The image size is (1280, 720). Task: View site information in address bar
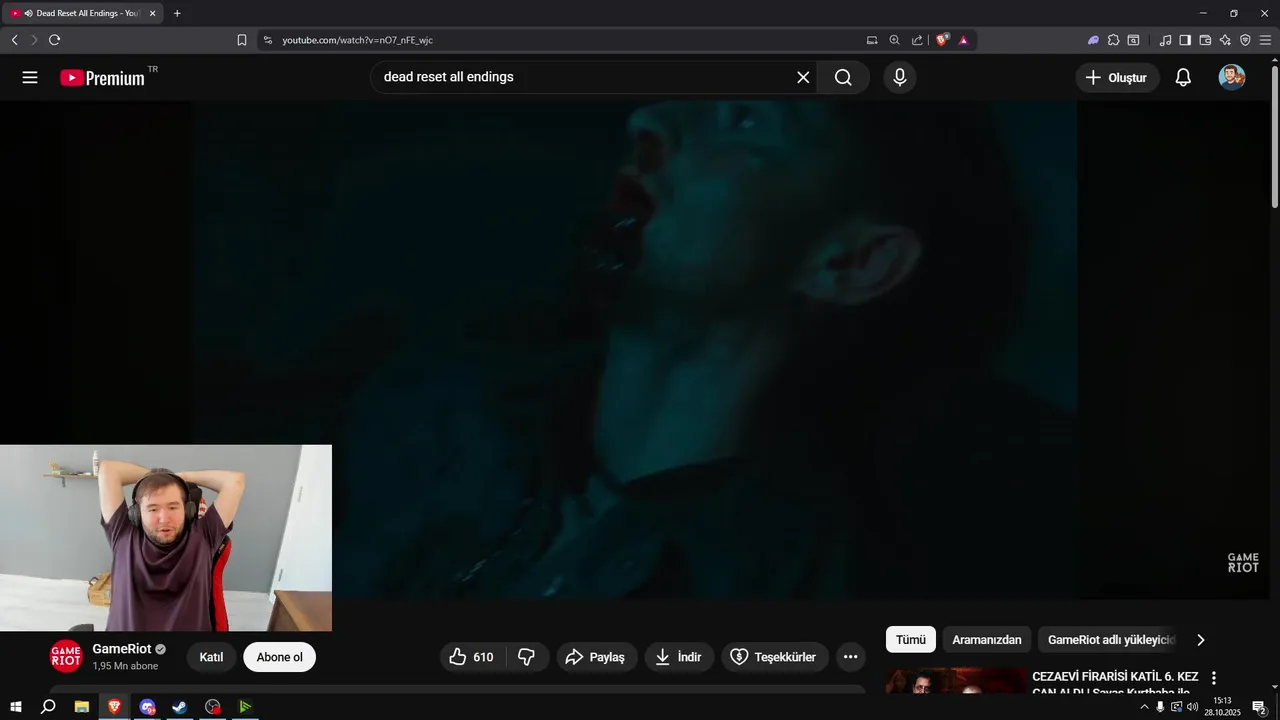coord(268,40)
